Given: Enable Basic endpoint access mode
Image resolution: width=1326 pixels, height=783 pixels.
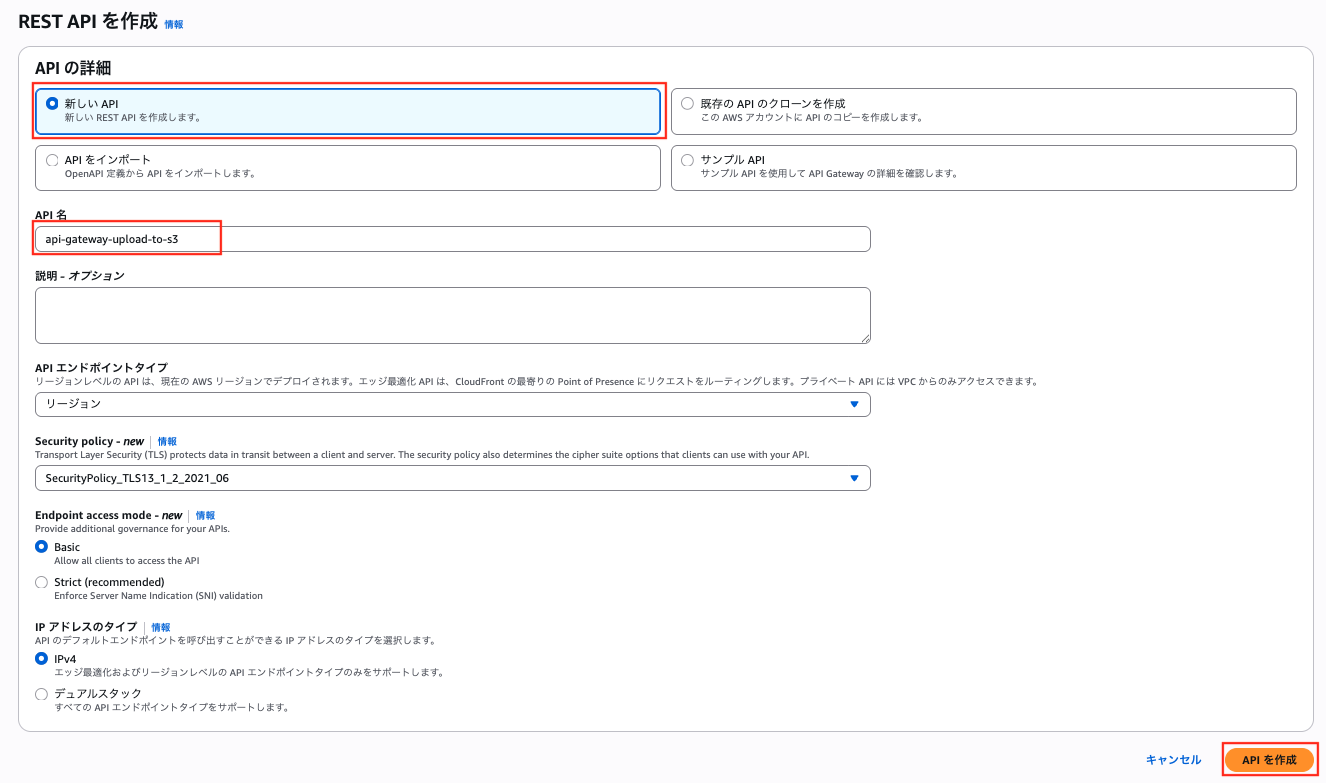Looking at the screenshot, I should (41, 546).
